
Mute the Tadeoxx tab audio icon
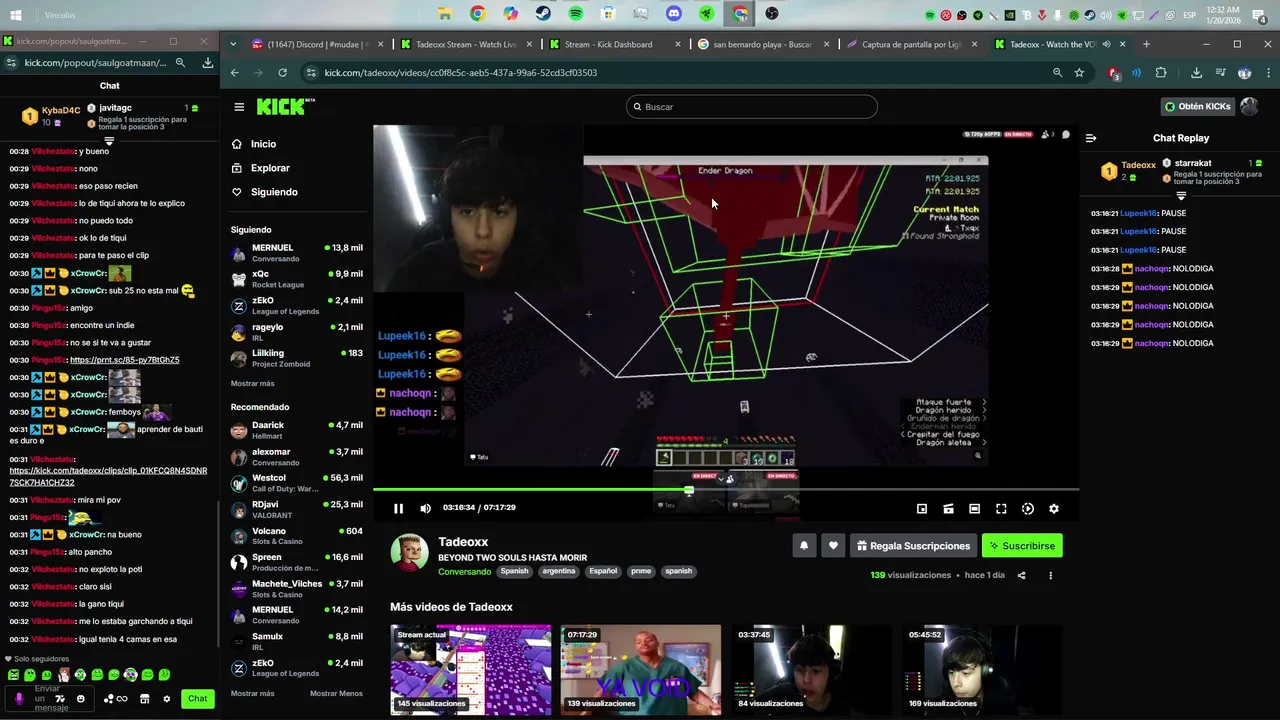[x=1106, y=44]
